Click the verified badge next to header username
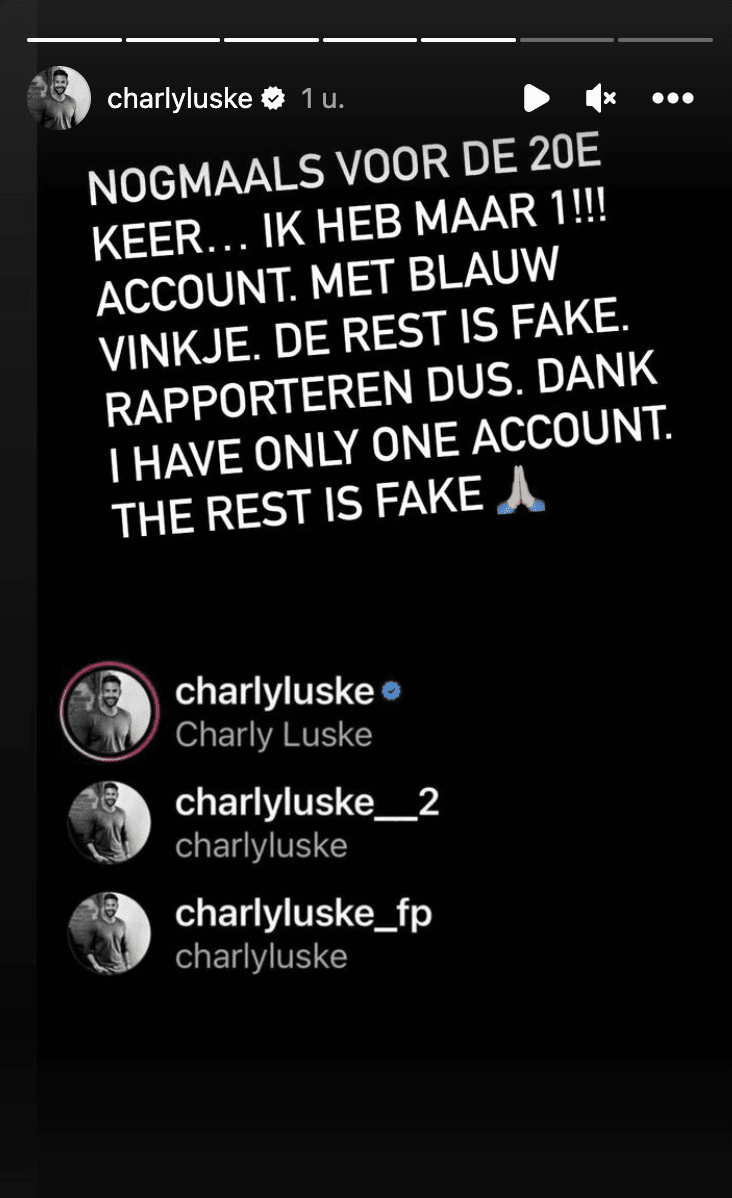Viewport: 732px width, 1198px height. tap(274, 98)
